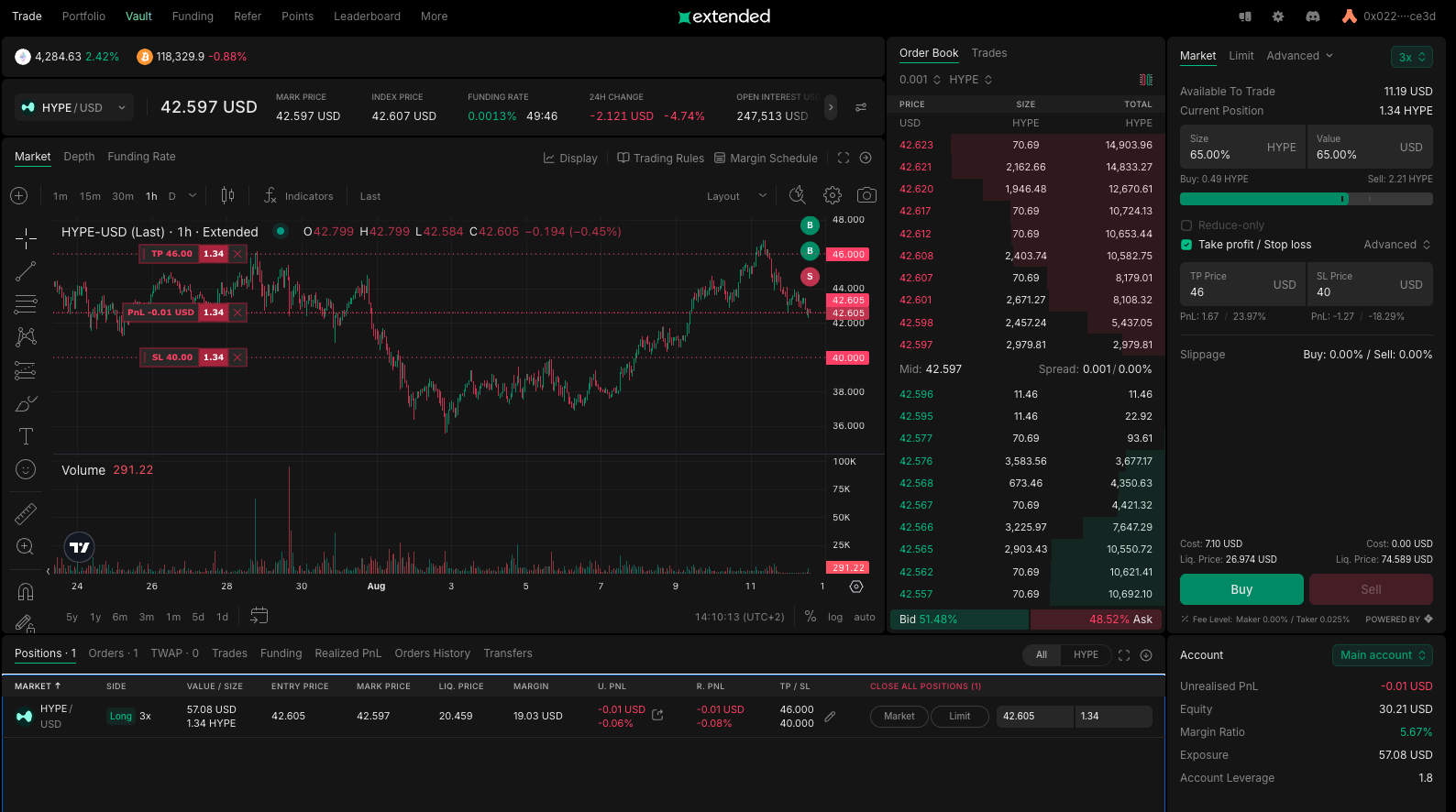
Task: Adjust the order size percentage slider
Action: tap(1306, 199)
